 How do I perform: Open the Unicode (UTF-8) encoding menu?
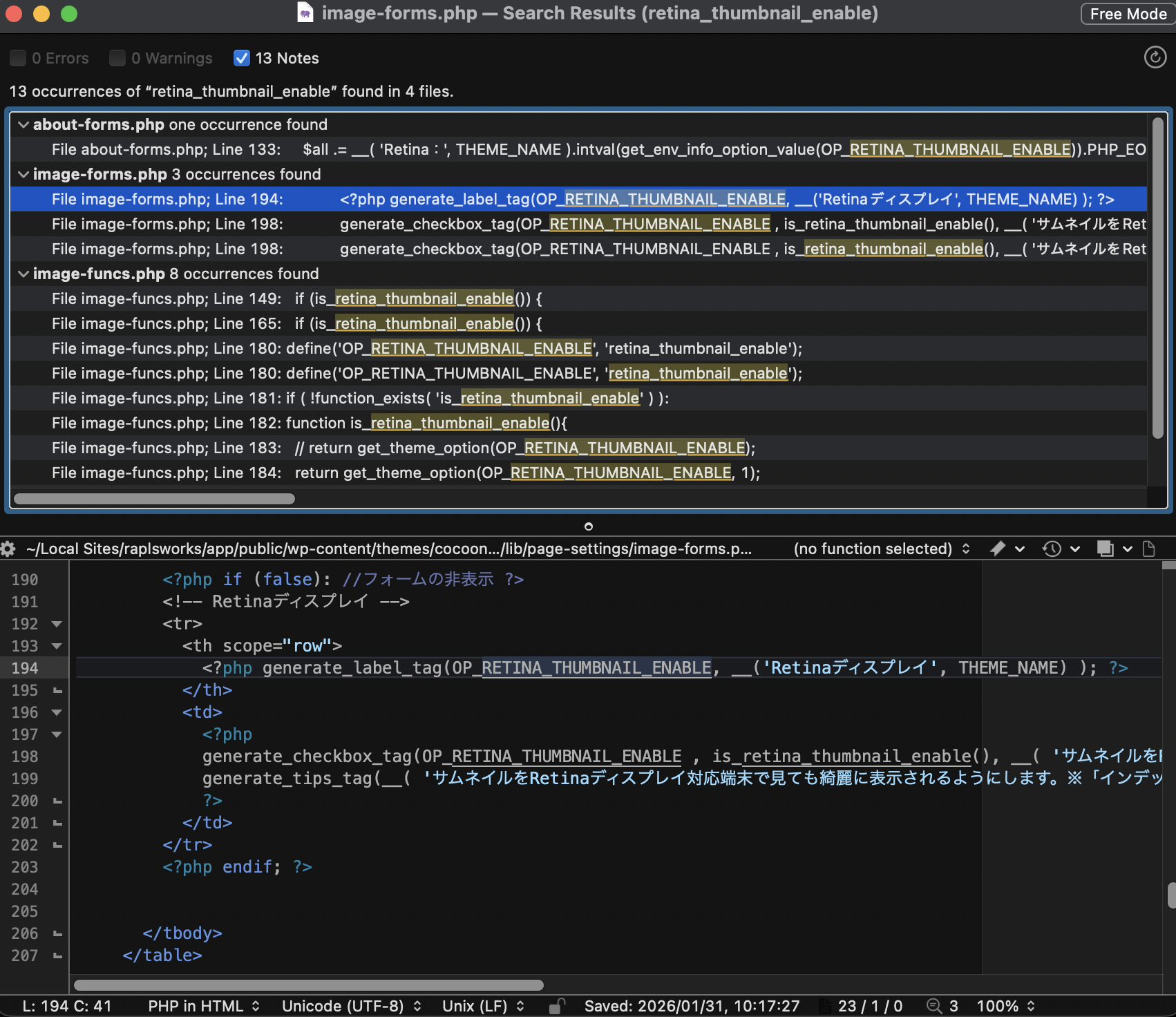[x=351, y=1006]
